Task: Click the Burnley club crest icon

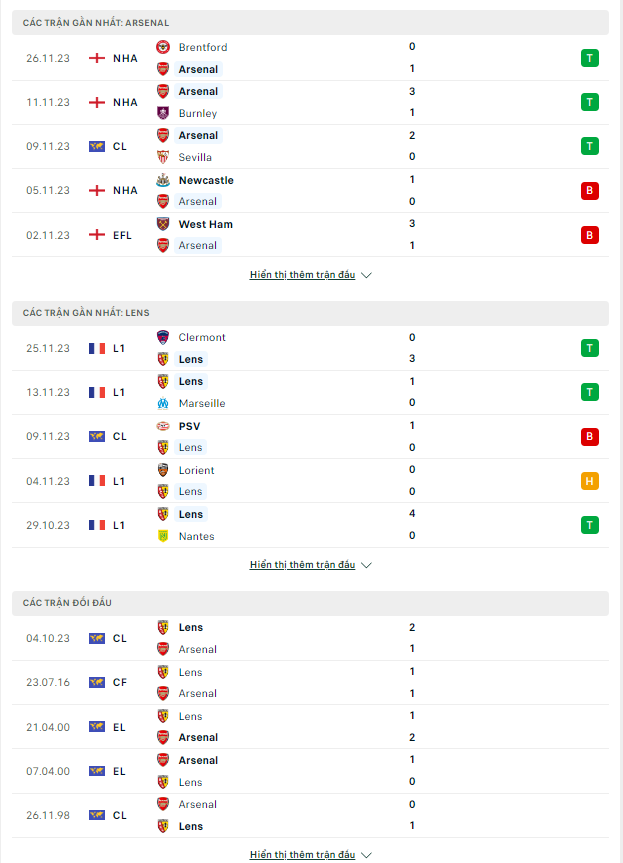Action: tap(163, 113)
